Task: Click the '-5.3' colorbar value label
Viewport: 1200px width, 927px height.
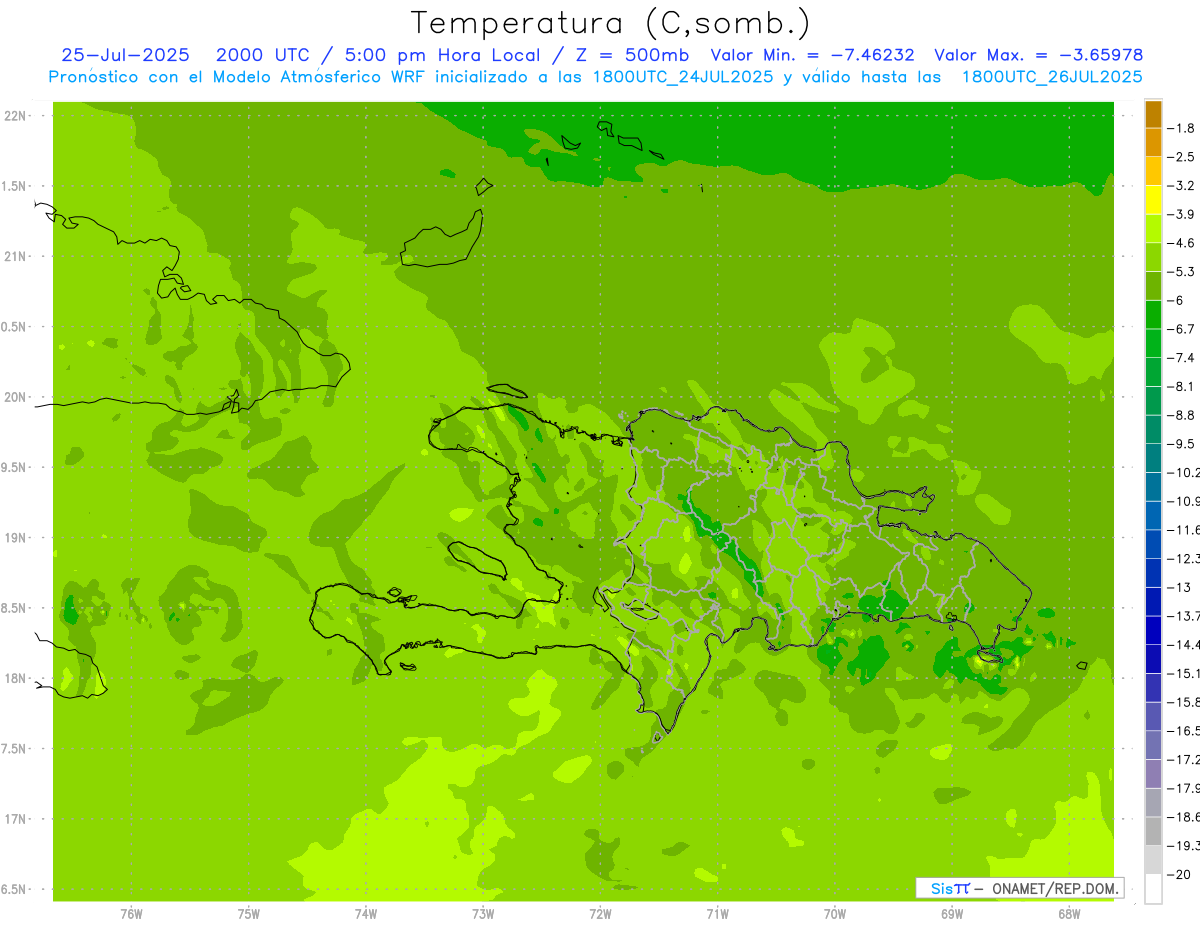Action: (1181, 271)
